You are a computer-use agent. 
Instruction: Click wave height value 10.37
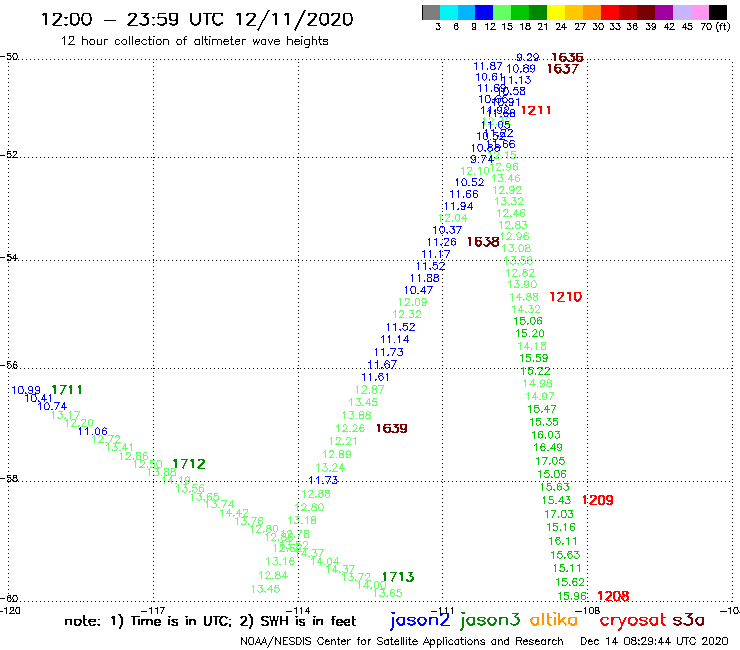[x=447, y=230]
